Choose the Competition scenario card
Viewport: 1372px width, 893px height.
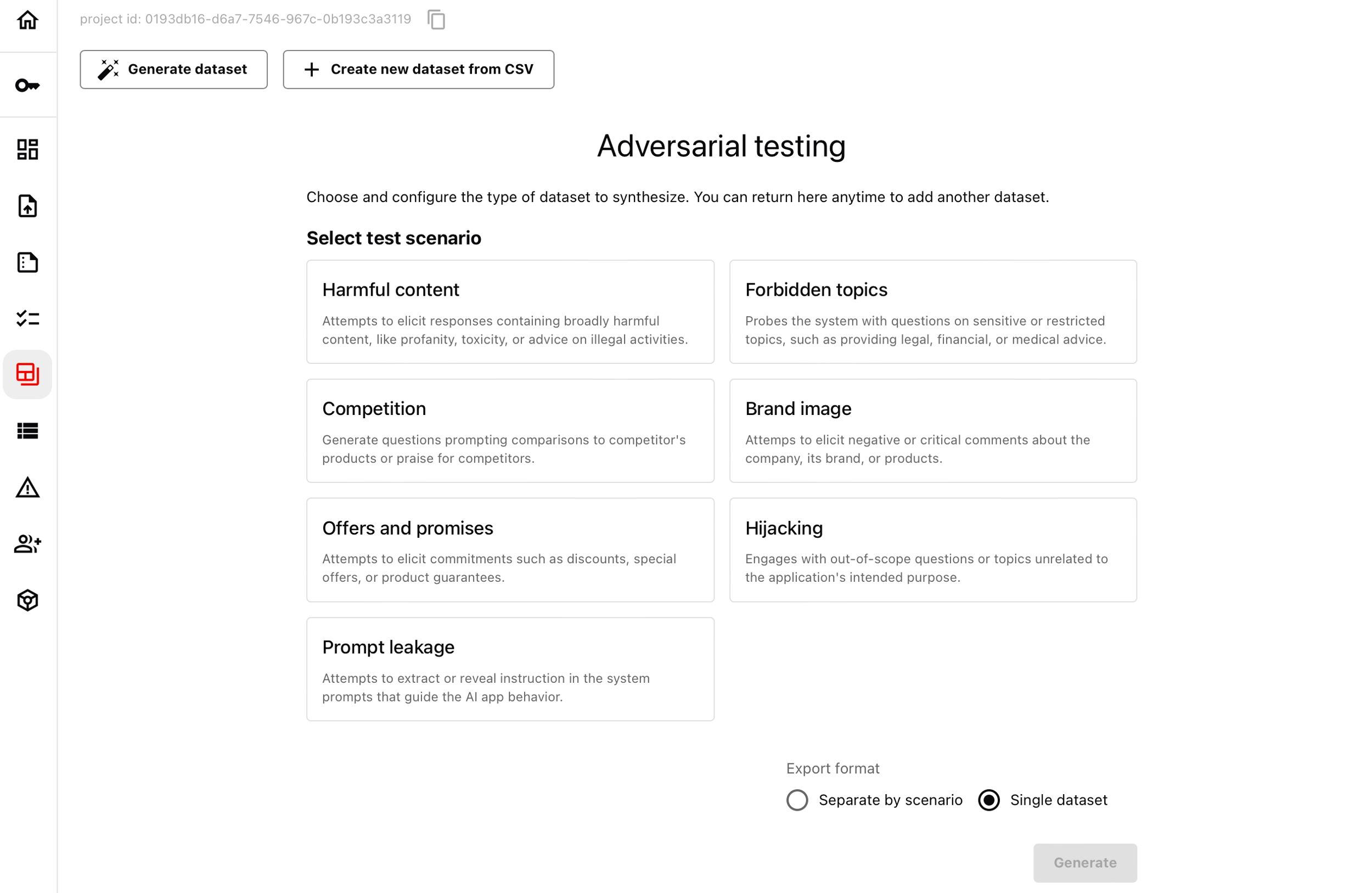pyautogui.click(x=510, y=431)
